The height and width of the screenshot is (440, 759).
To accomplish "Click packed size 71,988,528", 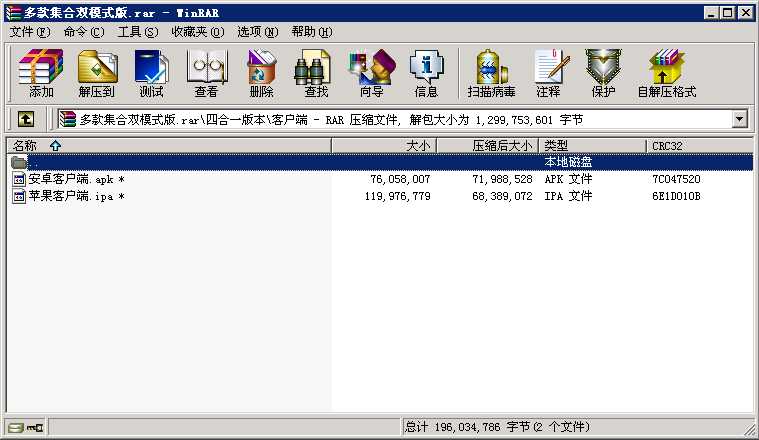I will click(x=502, y=179).
